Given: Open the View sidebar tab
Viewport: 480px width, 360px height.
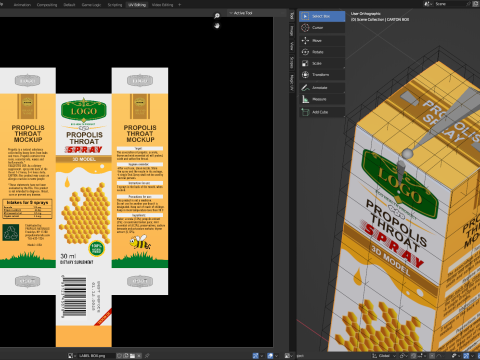Looking at the screenshot, I should (x=292, y=46).
